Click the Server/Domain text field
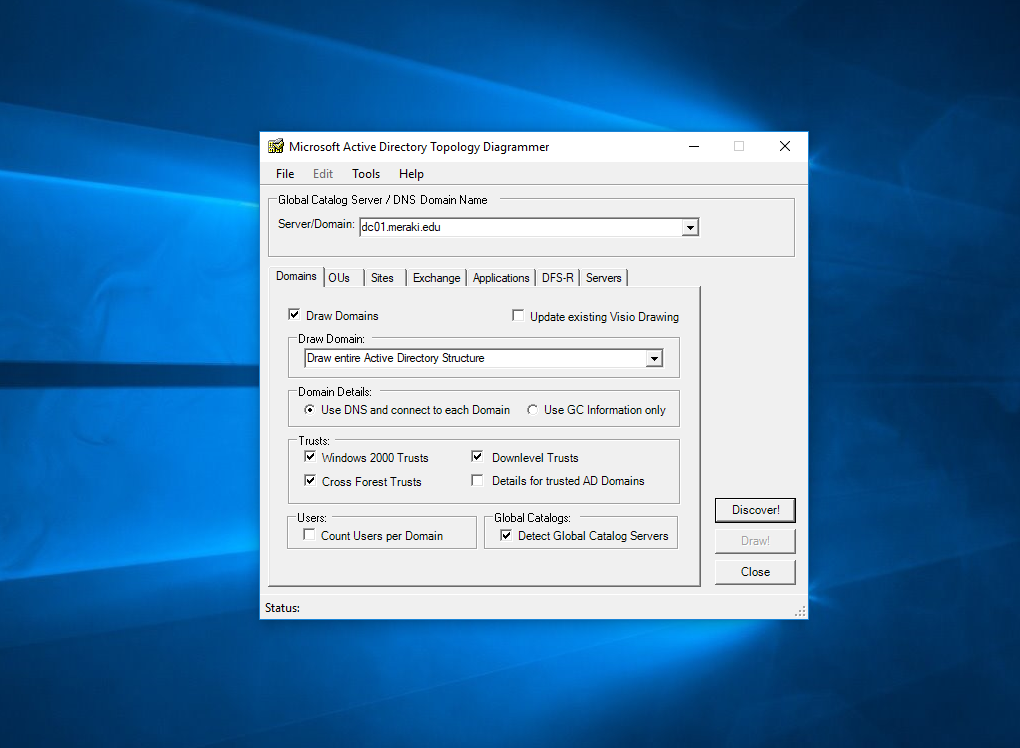Image resolution: width=1020 pixels, height=748 pixels. 521,227
